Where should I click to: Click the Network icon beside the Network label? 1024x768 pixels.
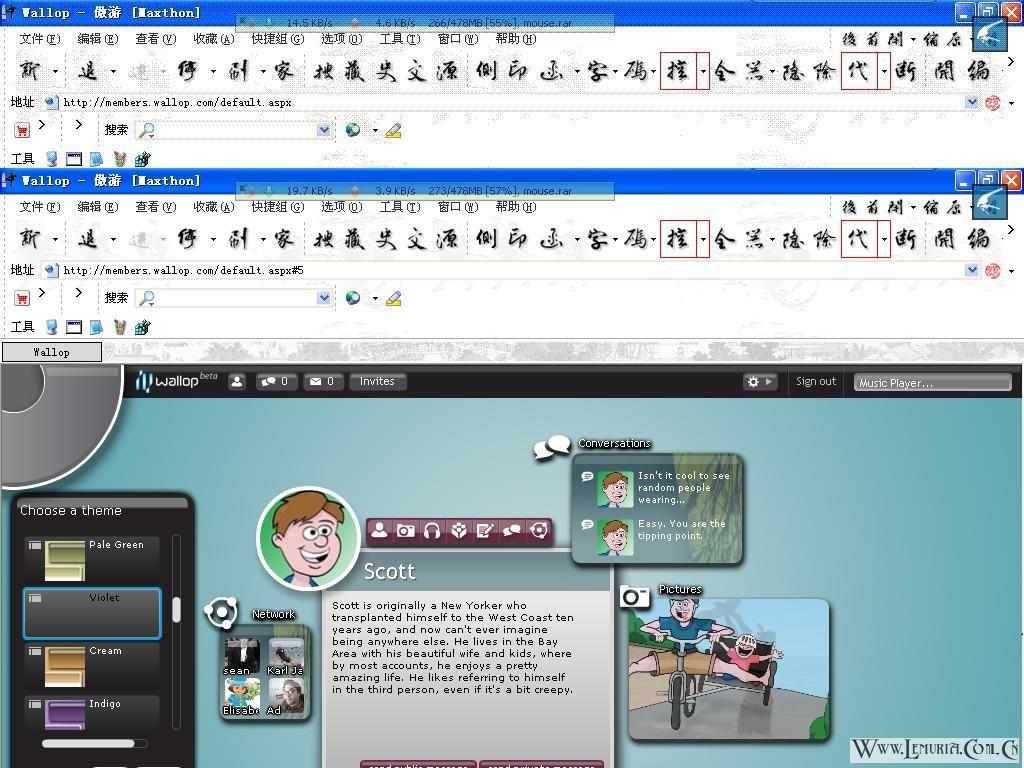[x=221, y=613]
